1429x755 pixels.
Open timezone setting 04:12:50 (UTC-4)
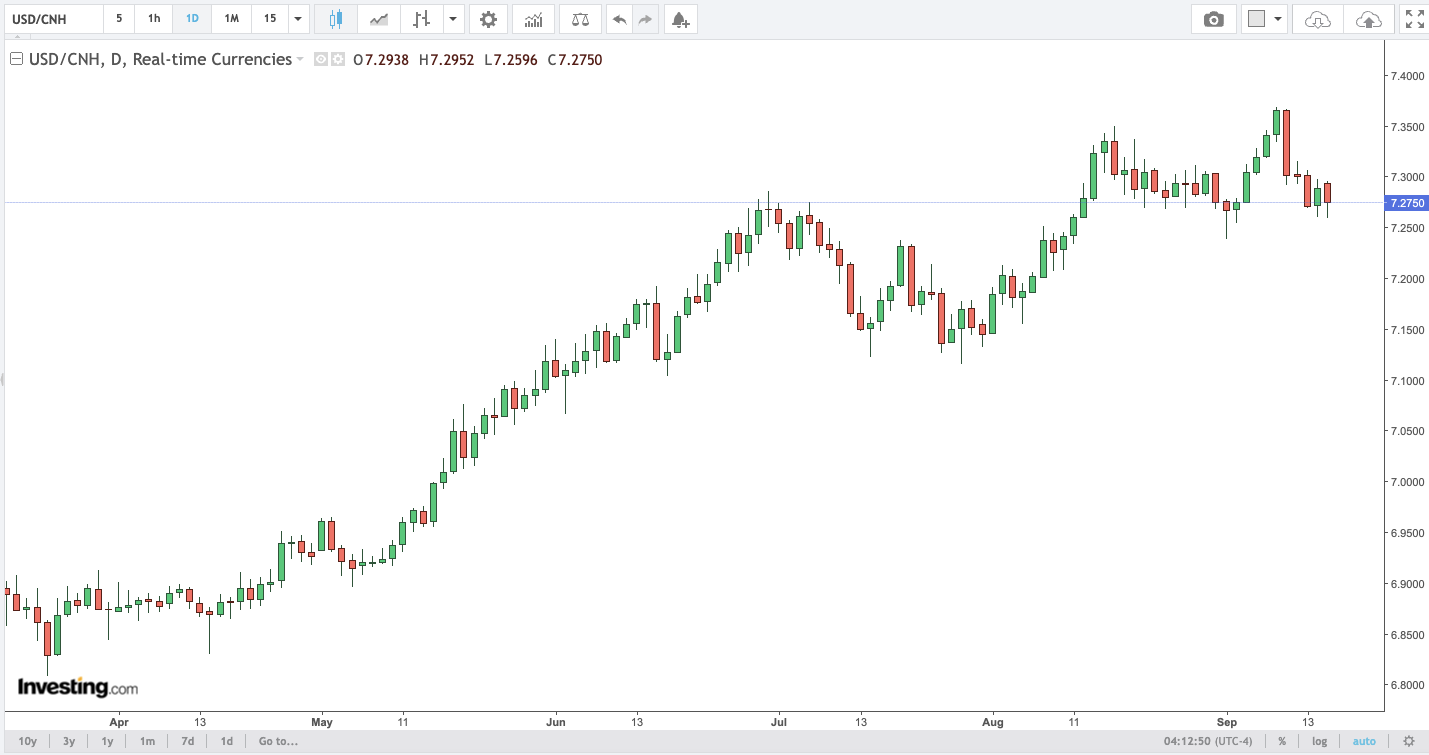(x=1207, y=741)
